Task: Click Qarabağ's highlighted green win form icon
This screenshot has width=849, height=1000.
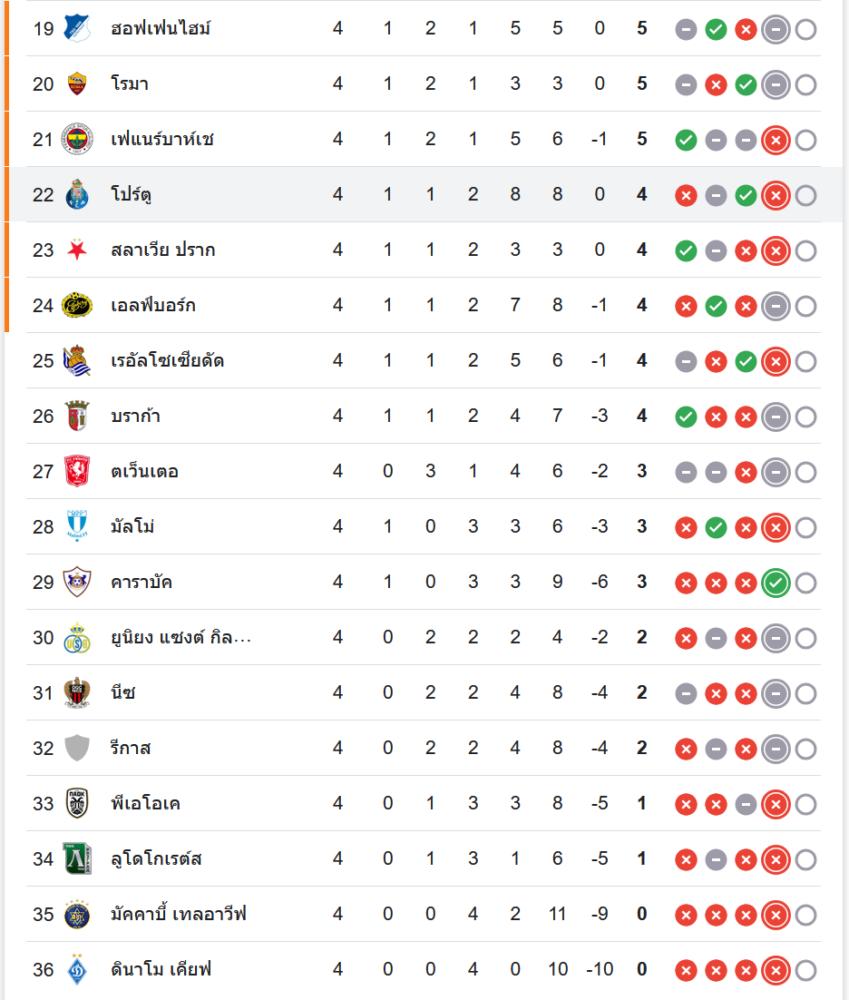Action: (775, 583)
